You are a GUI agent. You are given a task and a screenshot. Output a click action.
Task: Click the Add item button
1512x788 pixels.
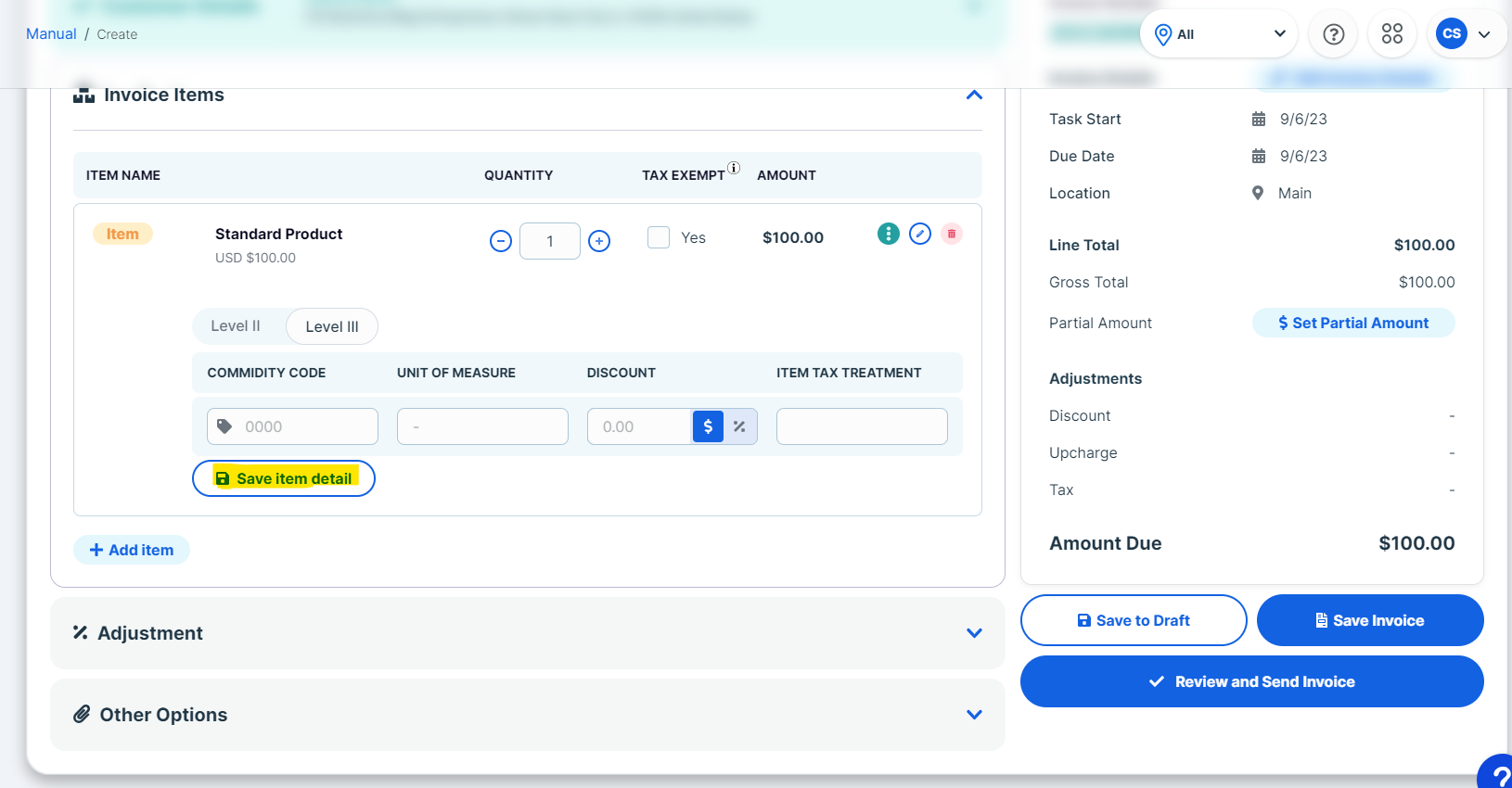(132, 550)
